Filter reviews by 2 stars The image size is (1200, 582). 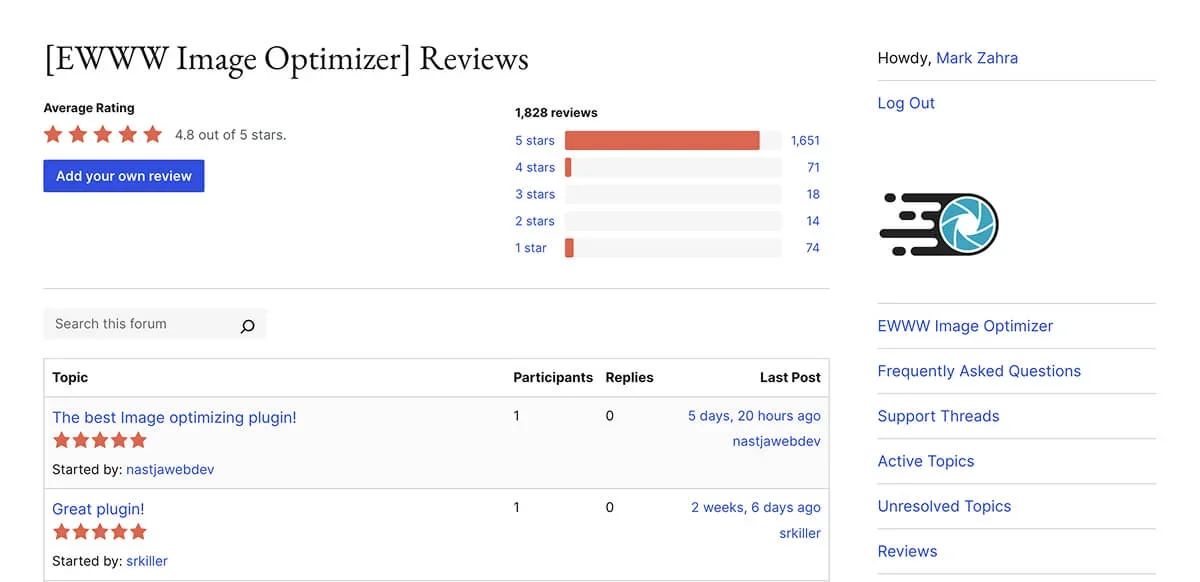(535, 222)
